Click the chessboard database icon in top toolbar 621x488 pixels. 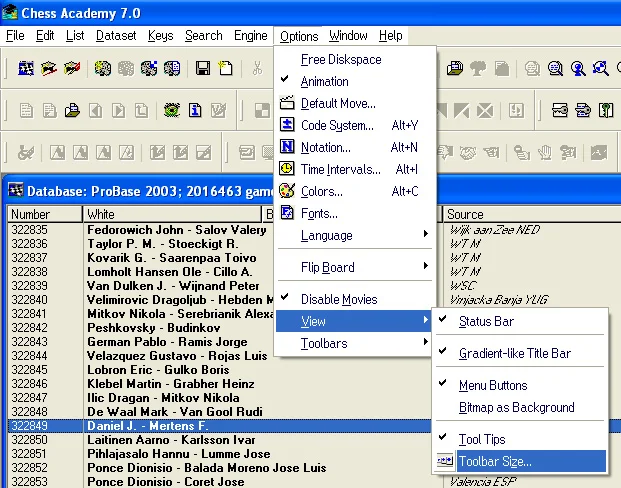26,69
